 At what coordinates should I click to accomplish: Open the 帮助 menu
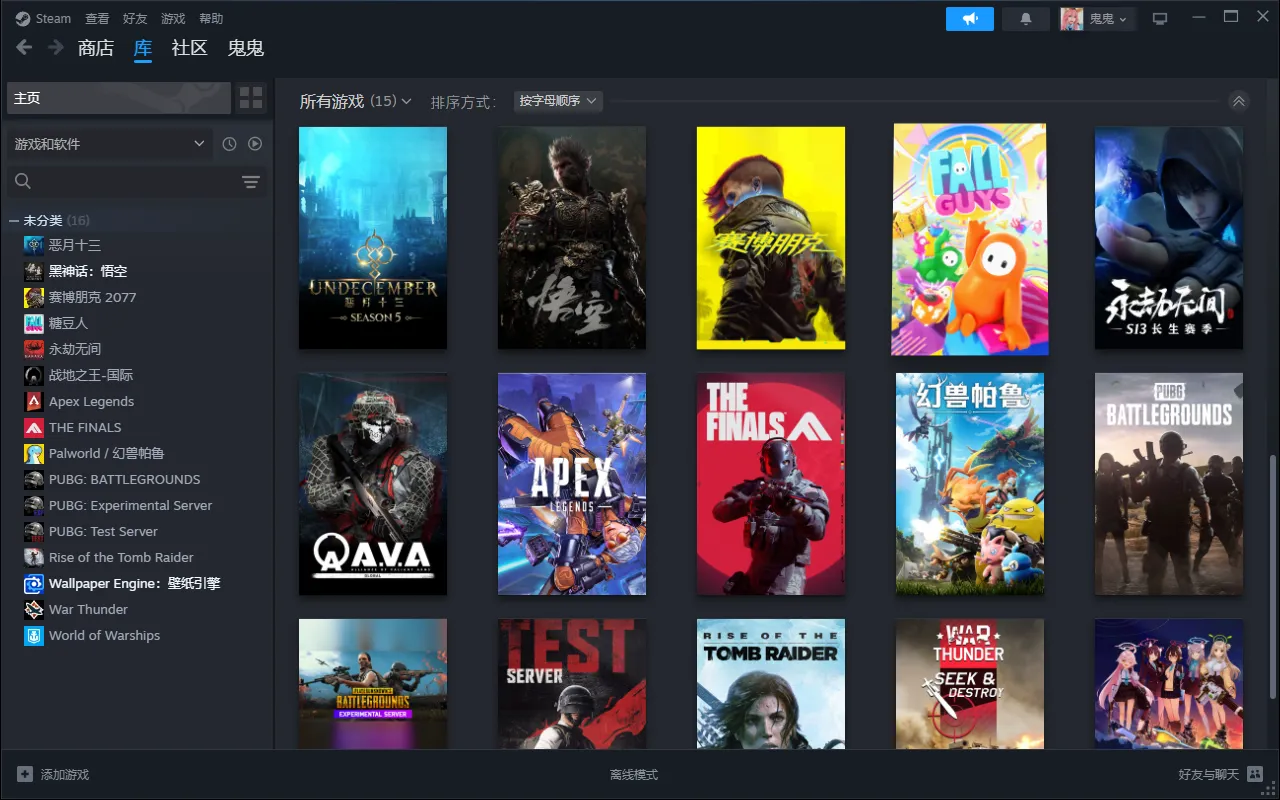[211, 19]
